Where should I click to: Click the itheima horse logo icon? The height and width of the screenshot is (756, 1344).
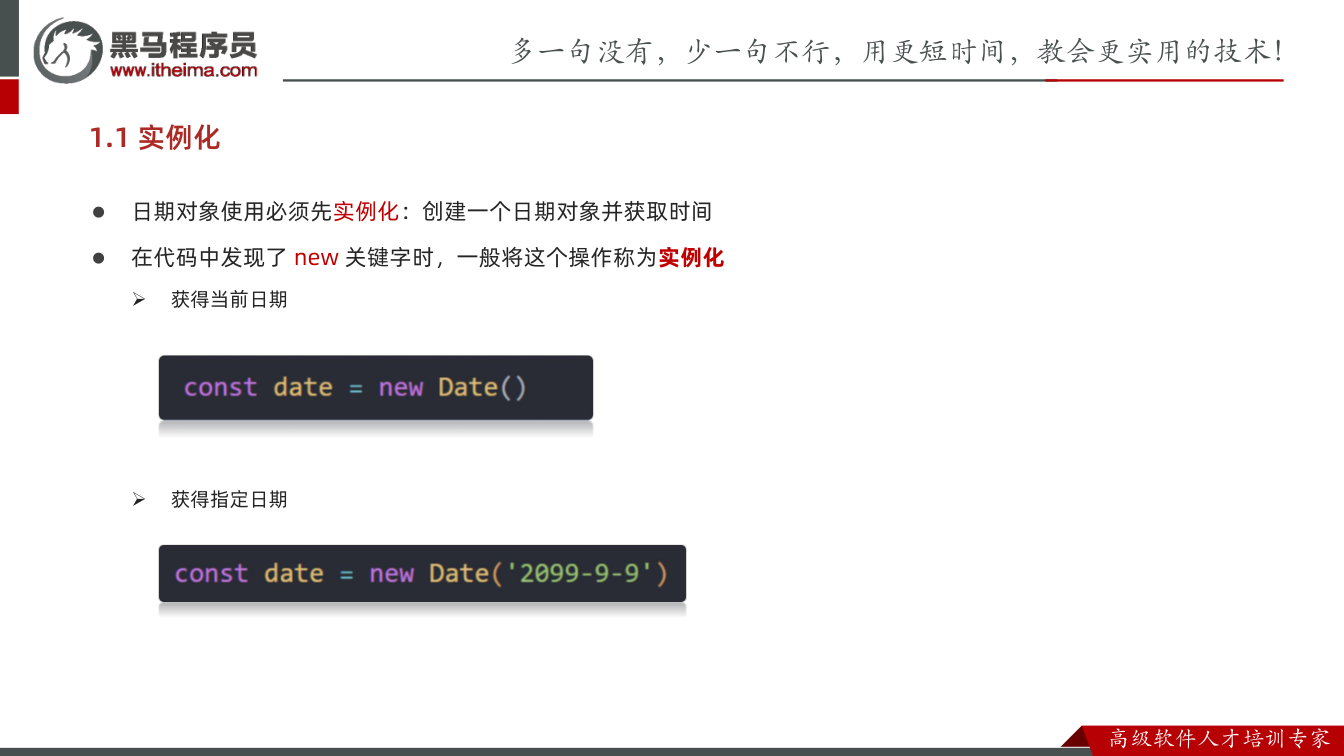(x=68, y=50)
